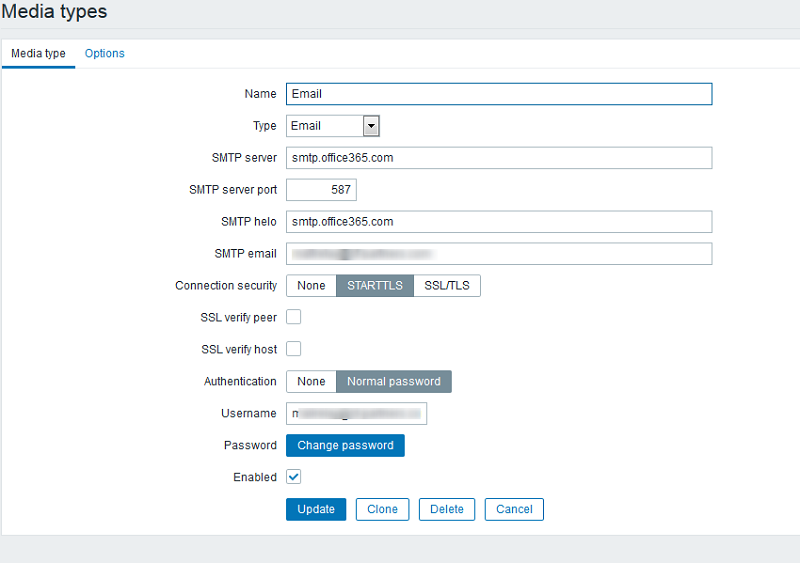The image size is (800, 563).
Task: Select the Media type tab
Action: (x=38, y=54)
